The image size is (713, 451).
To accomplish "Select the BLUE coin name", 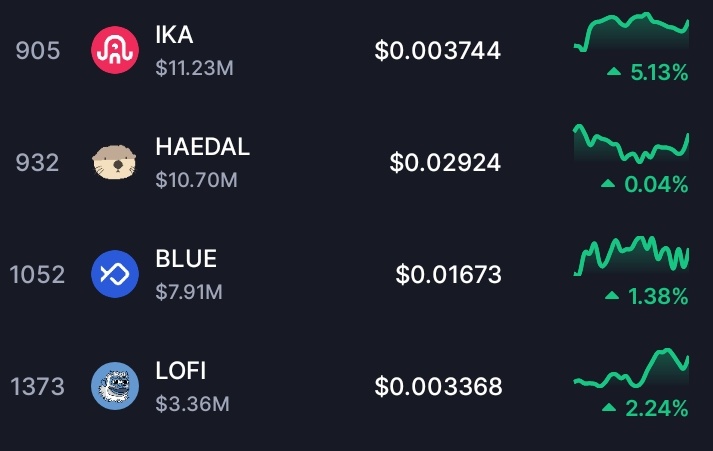I will tap(186, 259).
